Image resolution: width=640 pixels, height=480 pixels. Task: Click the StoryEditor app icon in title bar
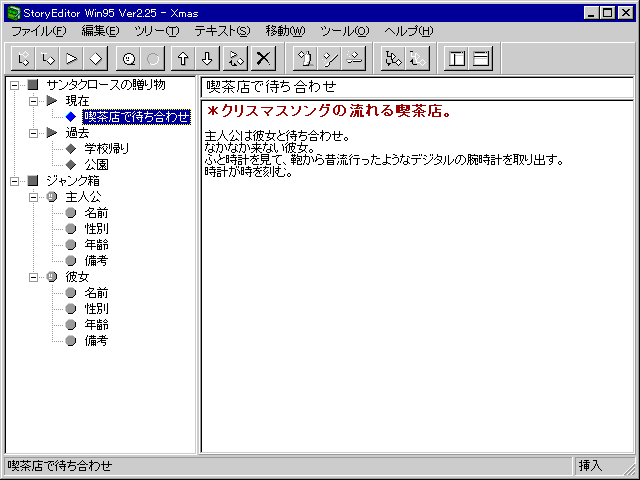pos(13,13)
